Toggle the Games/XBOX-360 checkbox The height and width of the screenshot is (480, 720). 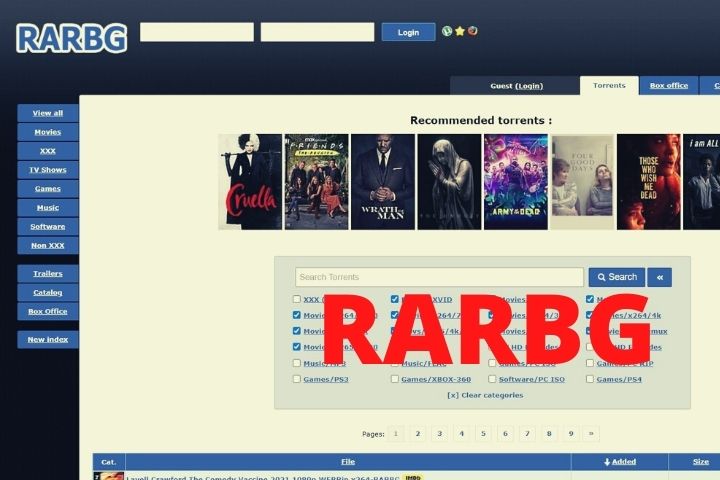(x=394, y=379)
